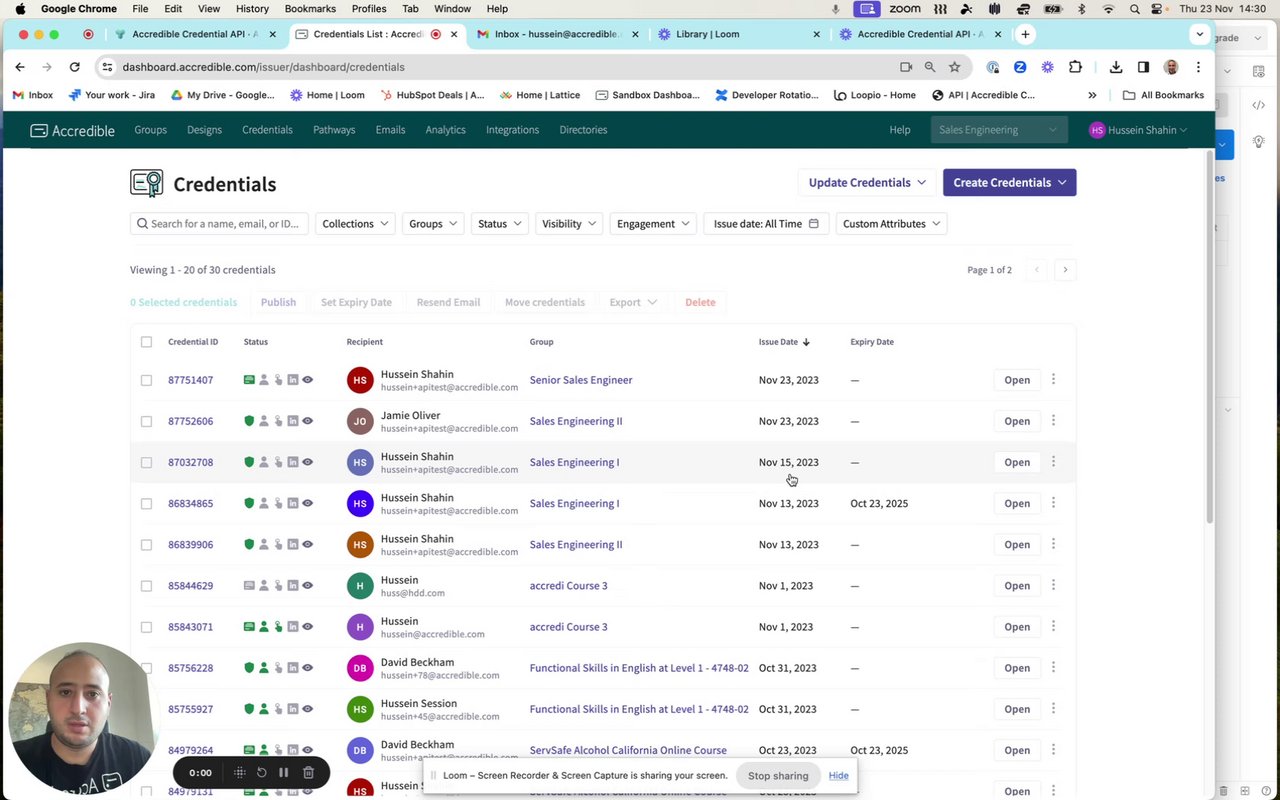Click the pointer-click status icon for credential 86834865
Screen dimensions: 1280x800
[278, 503]
